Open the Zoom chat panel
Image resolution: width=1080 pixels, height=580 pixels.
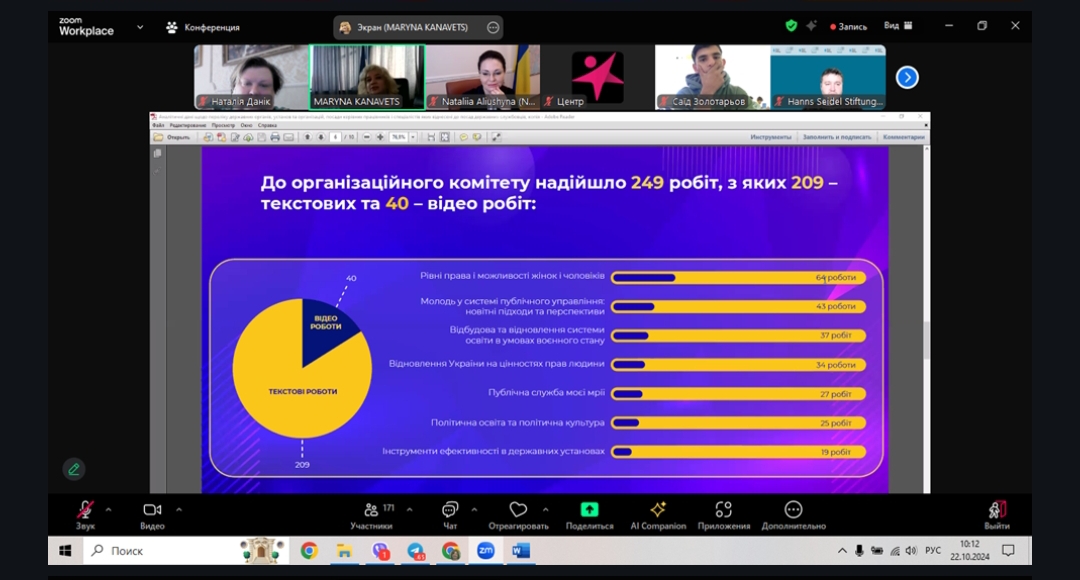point(450,513)
